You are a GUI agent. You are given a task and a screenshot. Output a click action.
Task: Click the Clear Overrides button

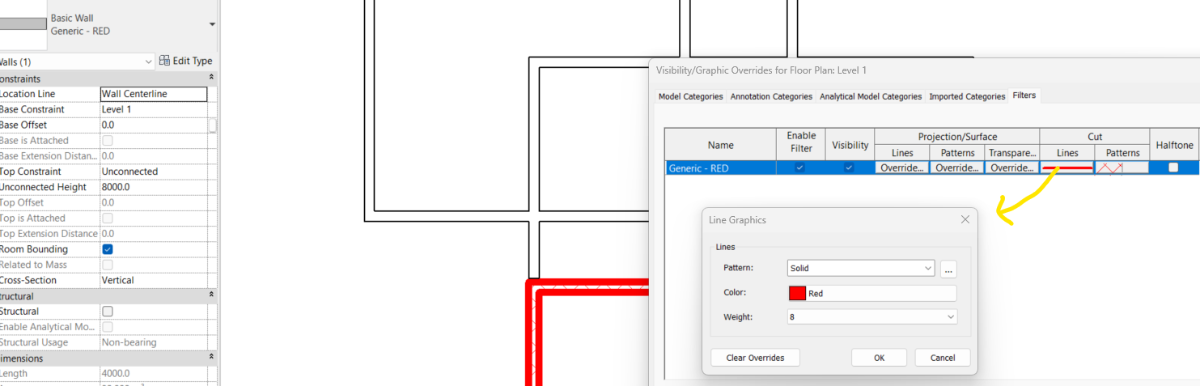tap(754, 358)
